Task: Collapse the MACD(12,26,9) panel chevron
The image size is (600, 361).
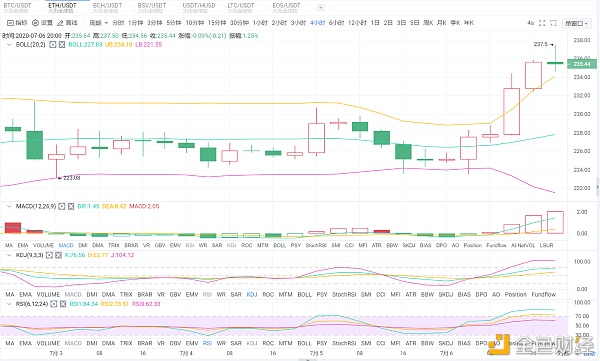Action: (x=9, y=206)
